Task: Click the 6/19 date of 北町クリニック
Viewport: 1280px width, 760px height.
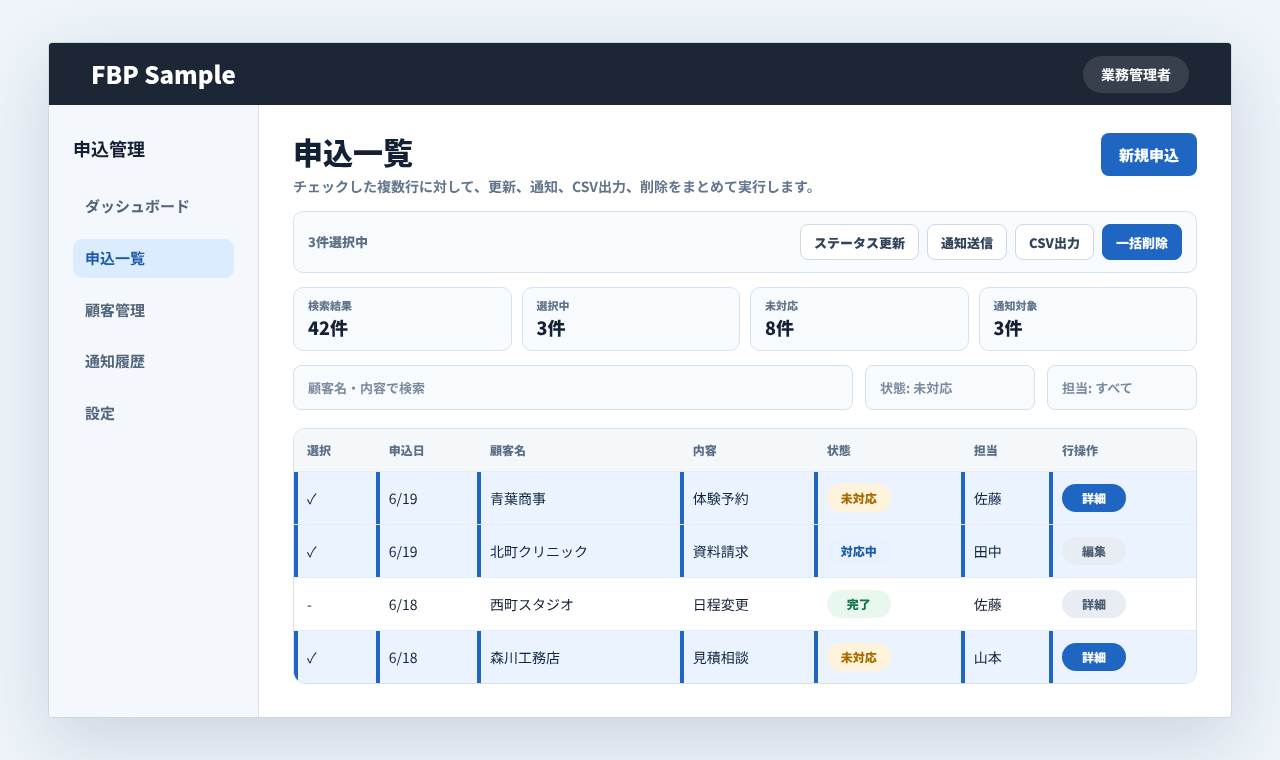Action: 403,551
